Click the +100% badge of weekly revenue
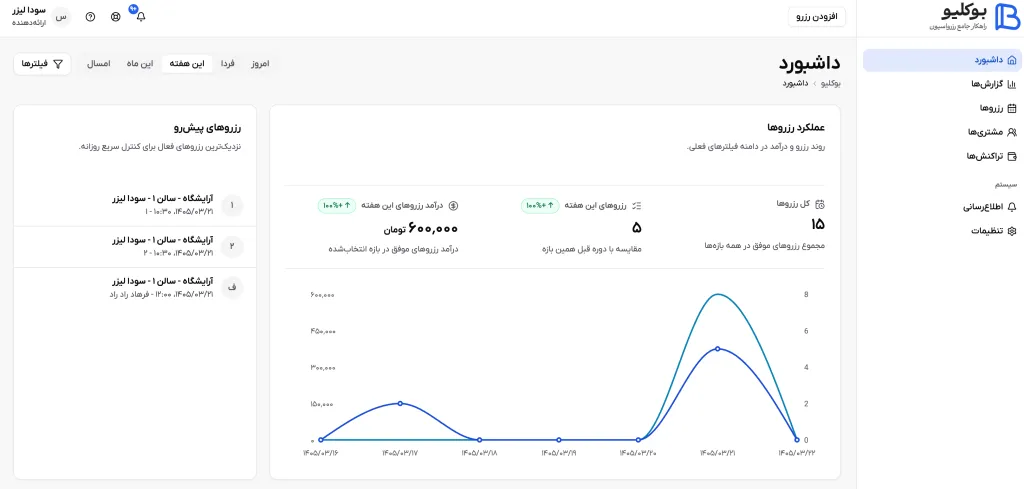The height and width of the screenshot is (489, 1024). pyautogui.click(x=338, y=206)
